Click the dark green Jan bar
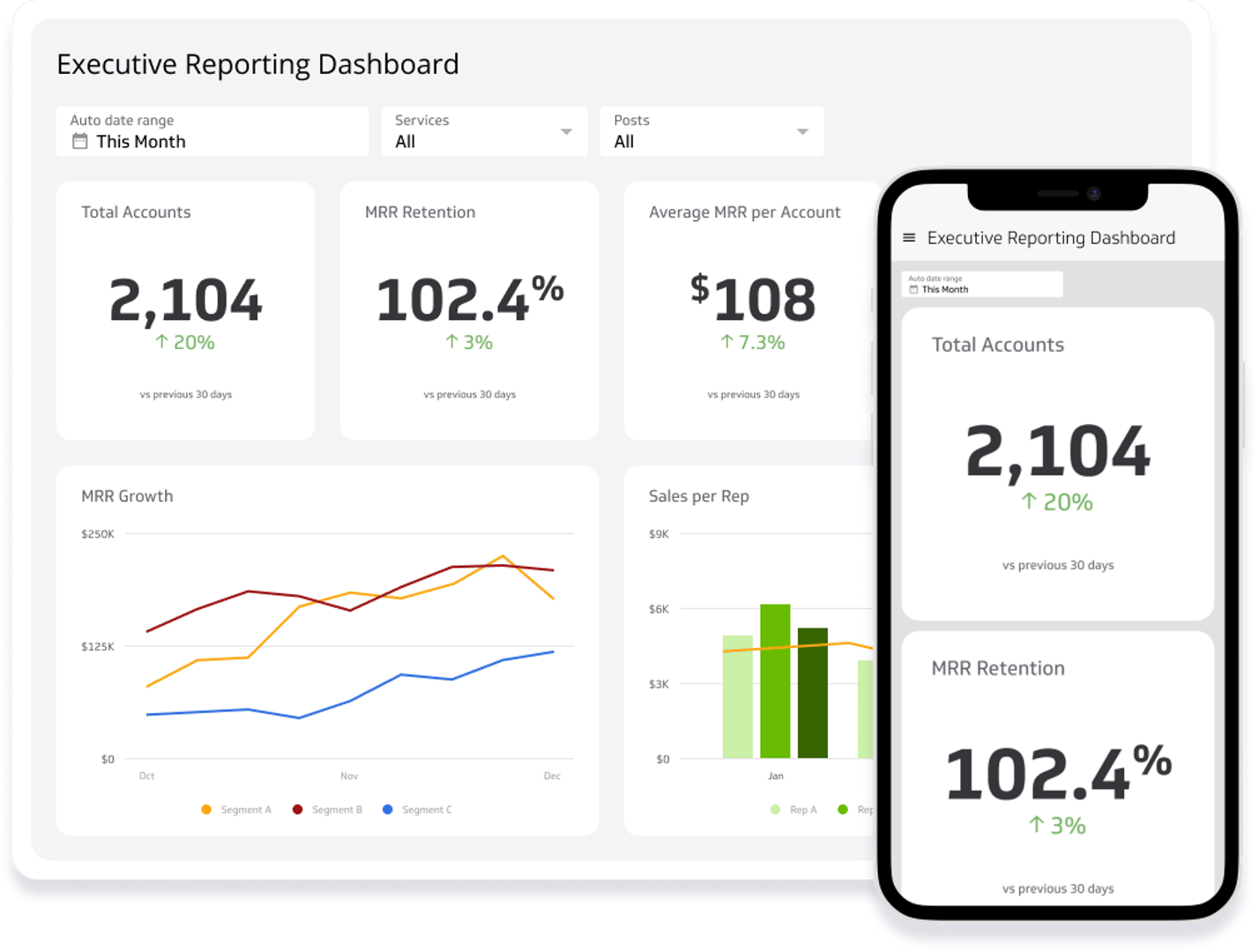The height and width of the screenshot is (952, 1258). (x=813, y=693)
